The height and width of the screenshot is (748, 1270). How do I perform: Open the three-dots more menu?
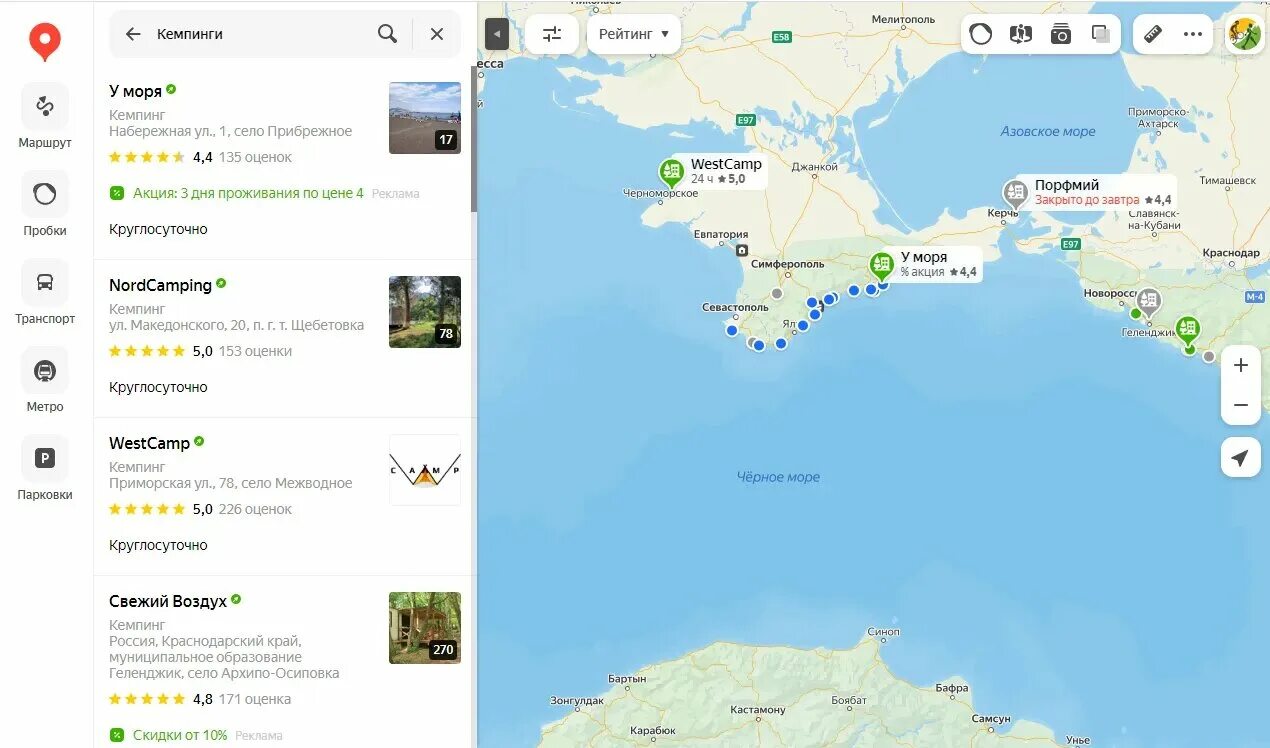pos(1193,34)
